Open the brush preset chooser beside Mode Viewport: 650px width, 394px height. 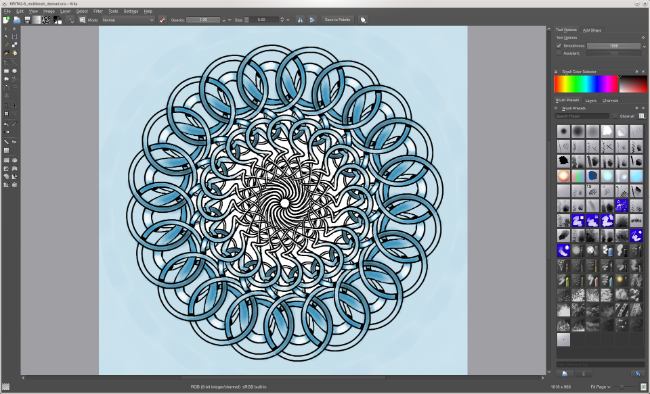(82, 19)
